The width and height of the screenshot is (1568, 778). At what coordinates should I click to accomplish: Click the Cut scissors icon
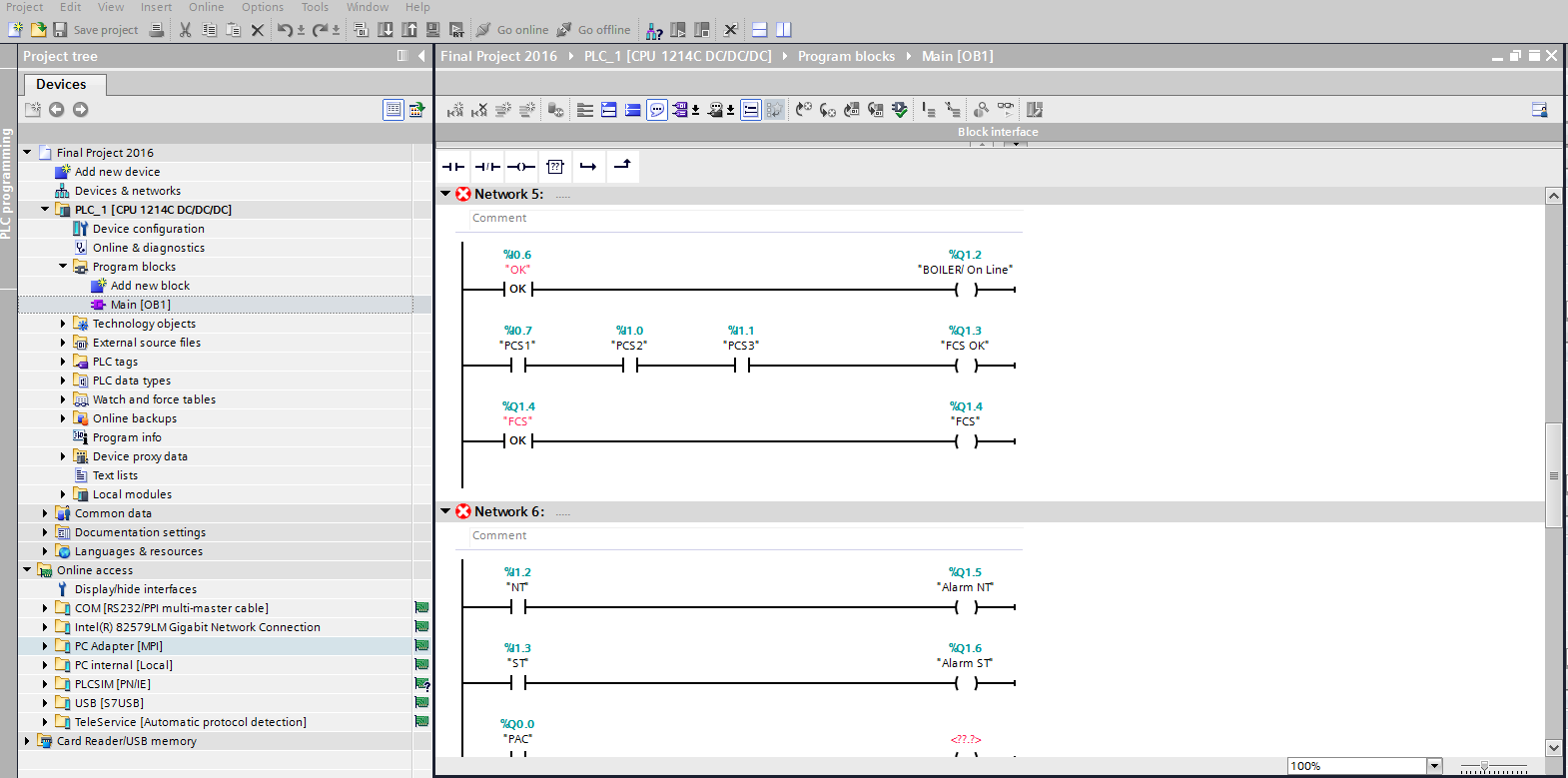[185, 30]
